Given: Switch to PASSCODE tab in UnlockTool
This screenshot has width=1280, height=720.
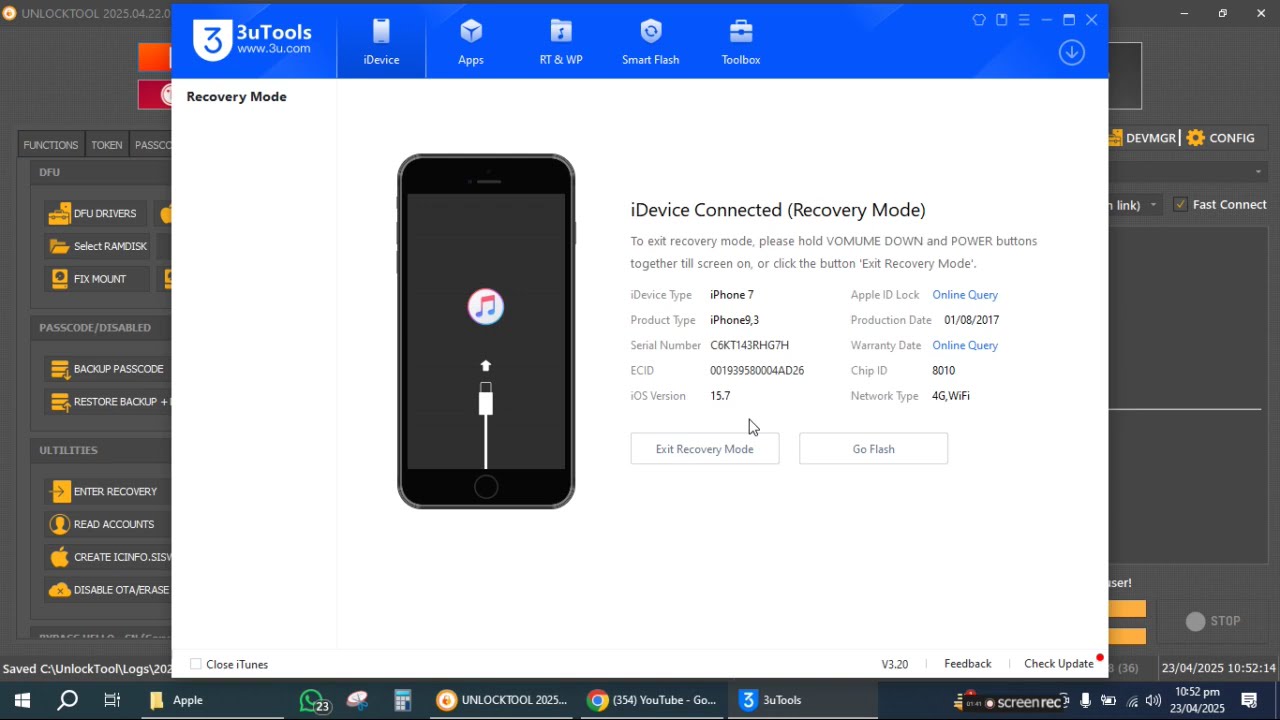Looking at the screenshot, I should pyautogui.click(x=151, y=145).
